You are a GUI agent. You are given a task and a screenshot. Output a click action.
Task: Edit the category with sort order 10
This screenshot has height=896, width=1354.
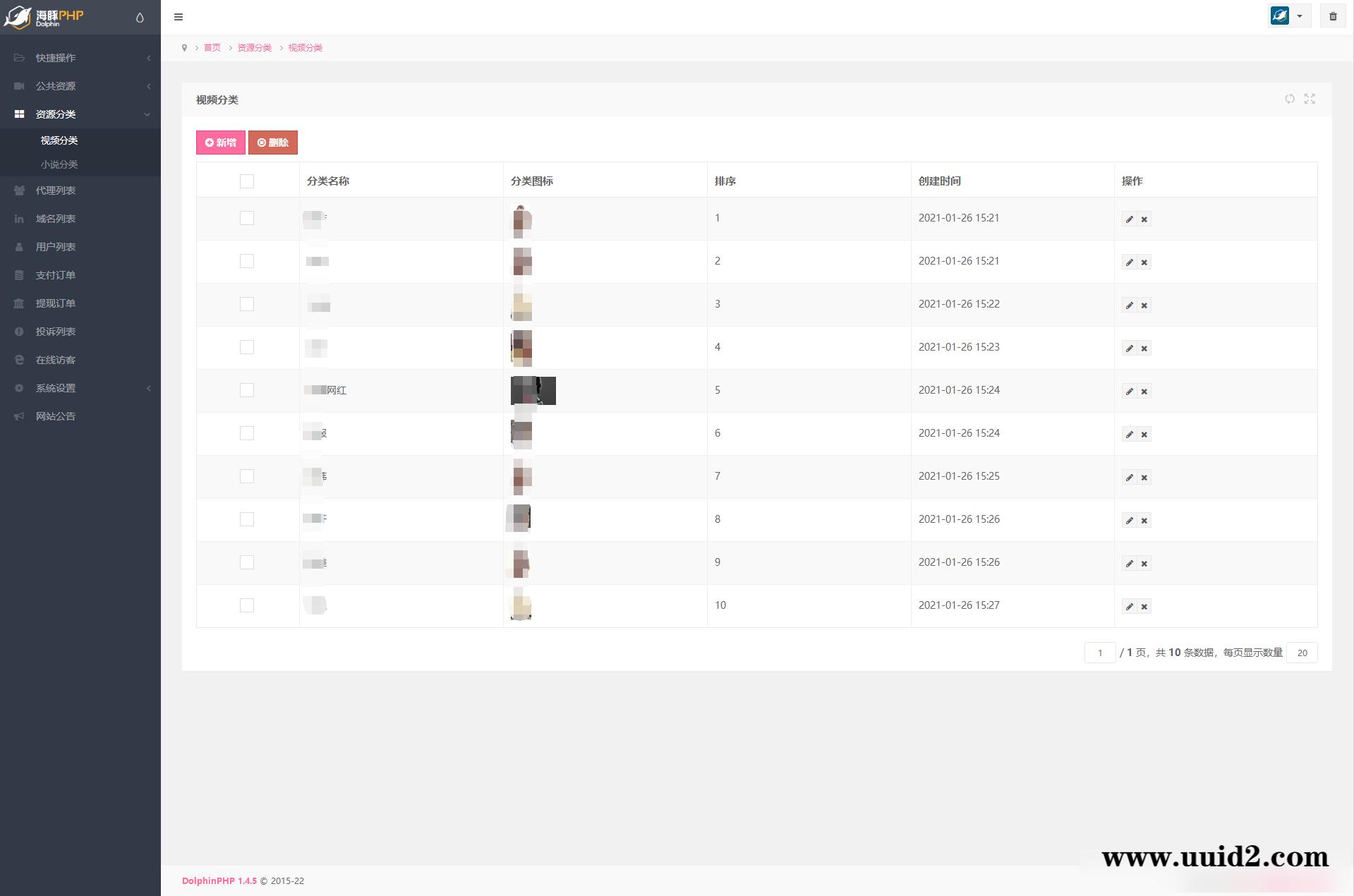[x=1129, y=607]
